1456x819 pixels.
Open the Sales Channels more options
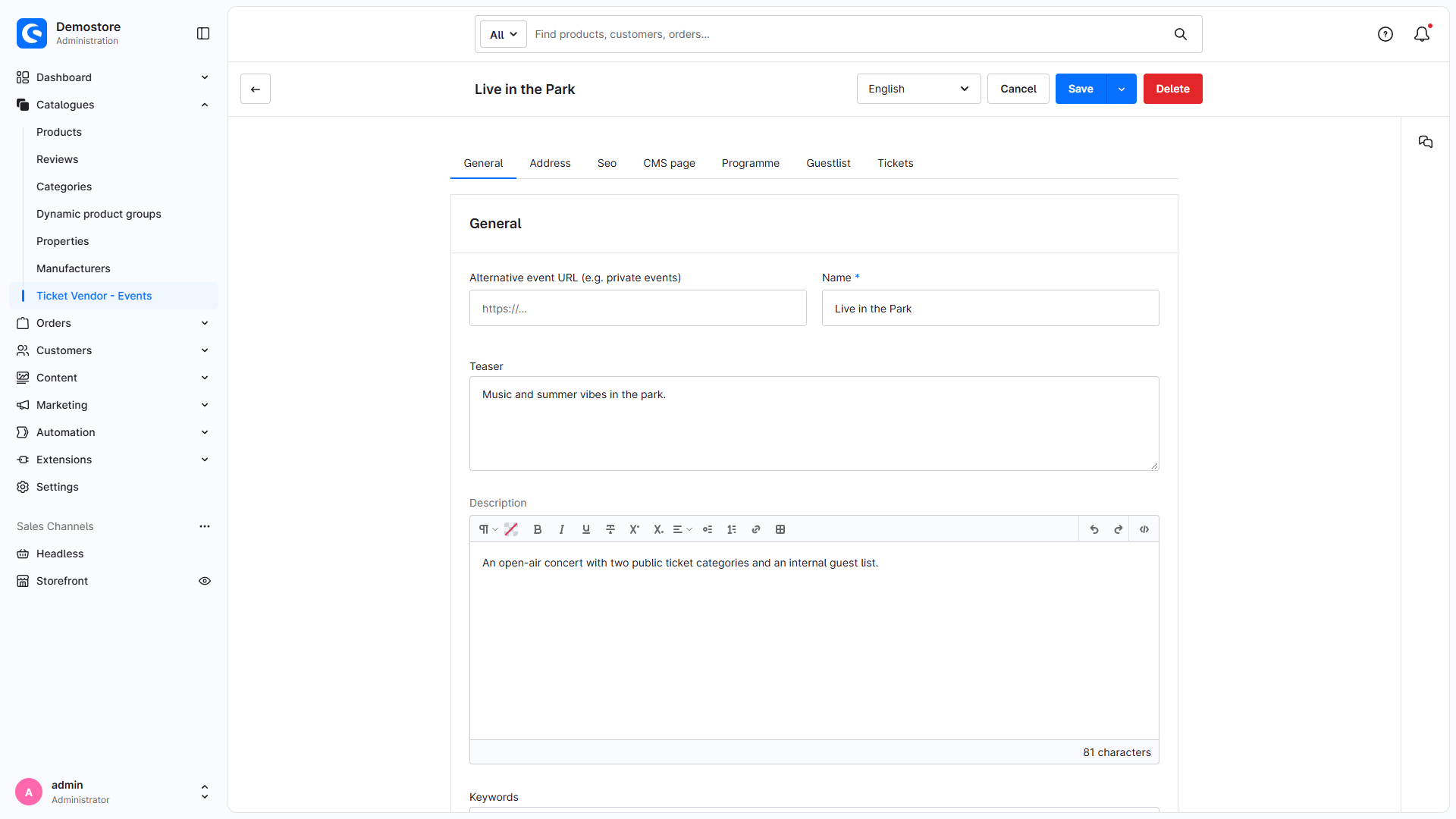(205, 526)
